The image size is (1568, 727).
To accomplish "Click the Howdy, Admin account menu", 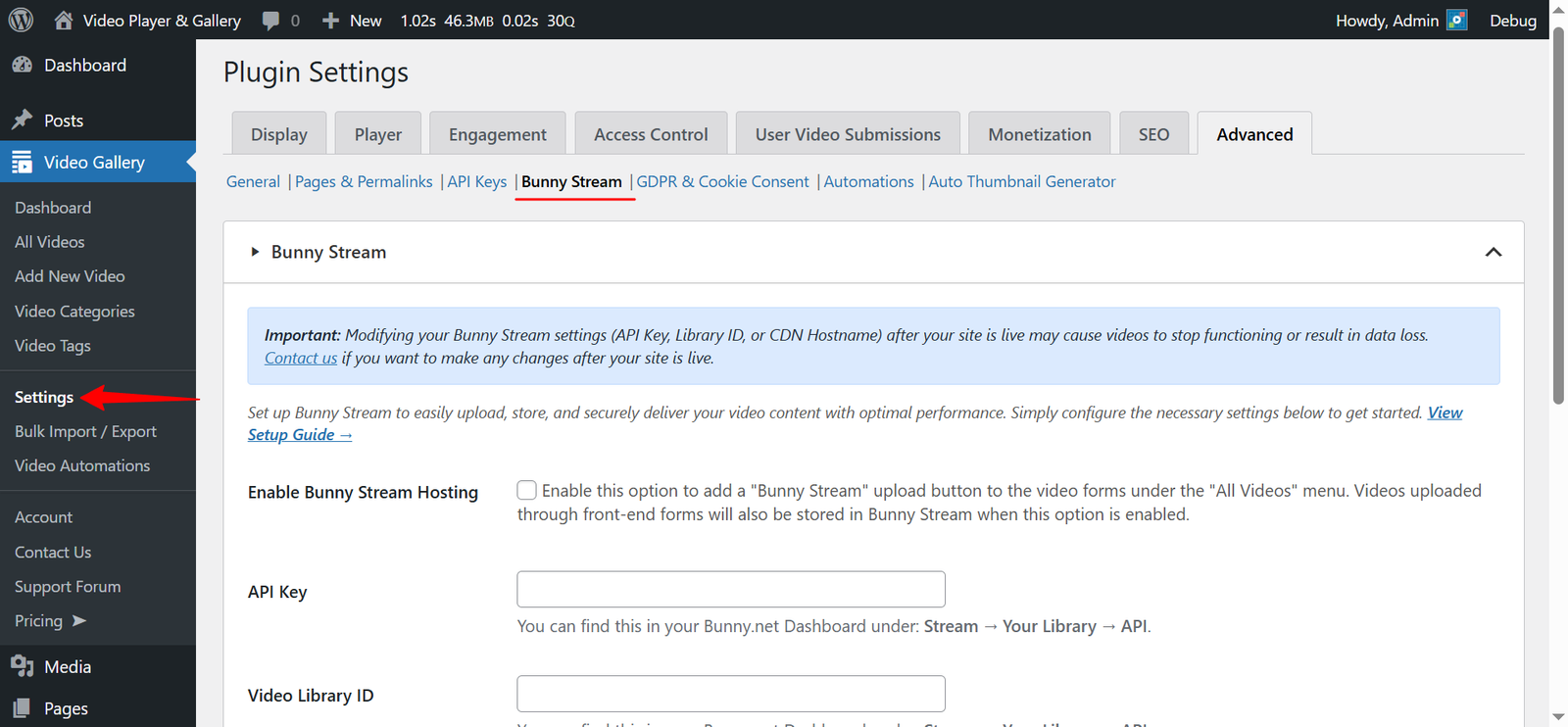I will click(x=1401, y=20).
